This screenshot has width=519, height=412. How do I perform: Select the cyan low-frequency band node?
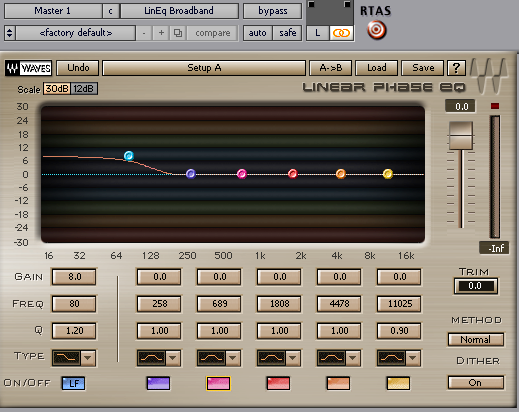pos(129,156)
